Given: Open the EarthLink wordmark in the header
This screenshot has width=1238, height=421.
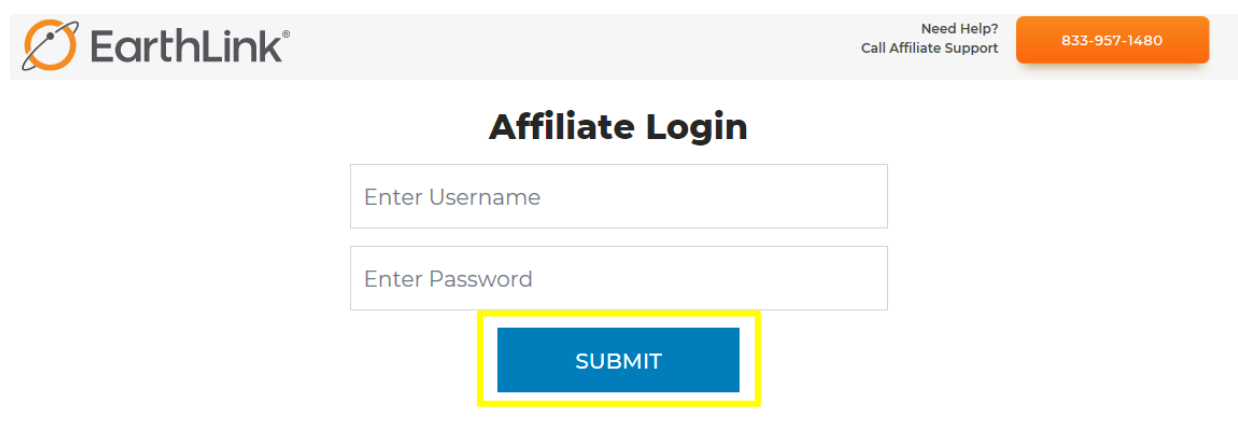Looking at the screenshot, I should pyautogui.click(x=186, y=46).
